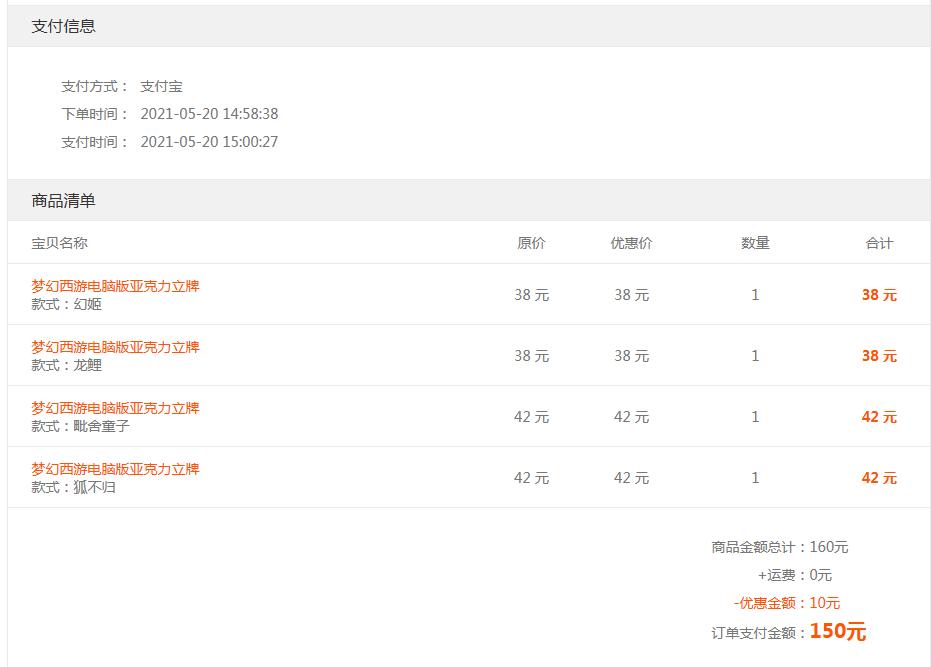
Task: Click original price 42 元 in 狐不归 row
Action: point(531,478)
